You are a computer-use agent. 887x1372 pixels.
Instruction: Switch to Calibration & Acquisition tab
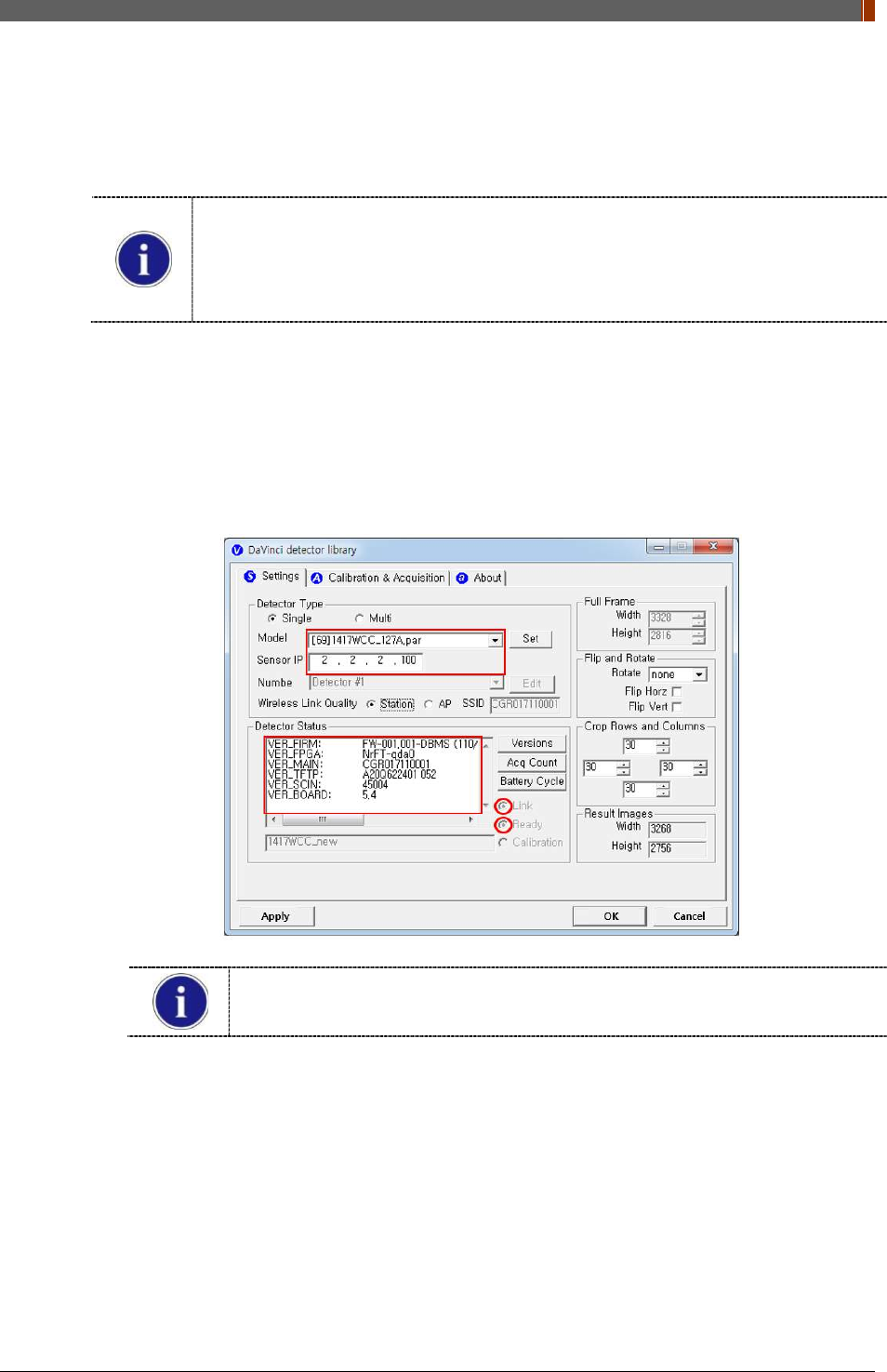click(x=378, y=578)
